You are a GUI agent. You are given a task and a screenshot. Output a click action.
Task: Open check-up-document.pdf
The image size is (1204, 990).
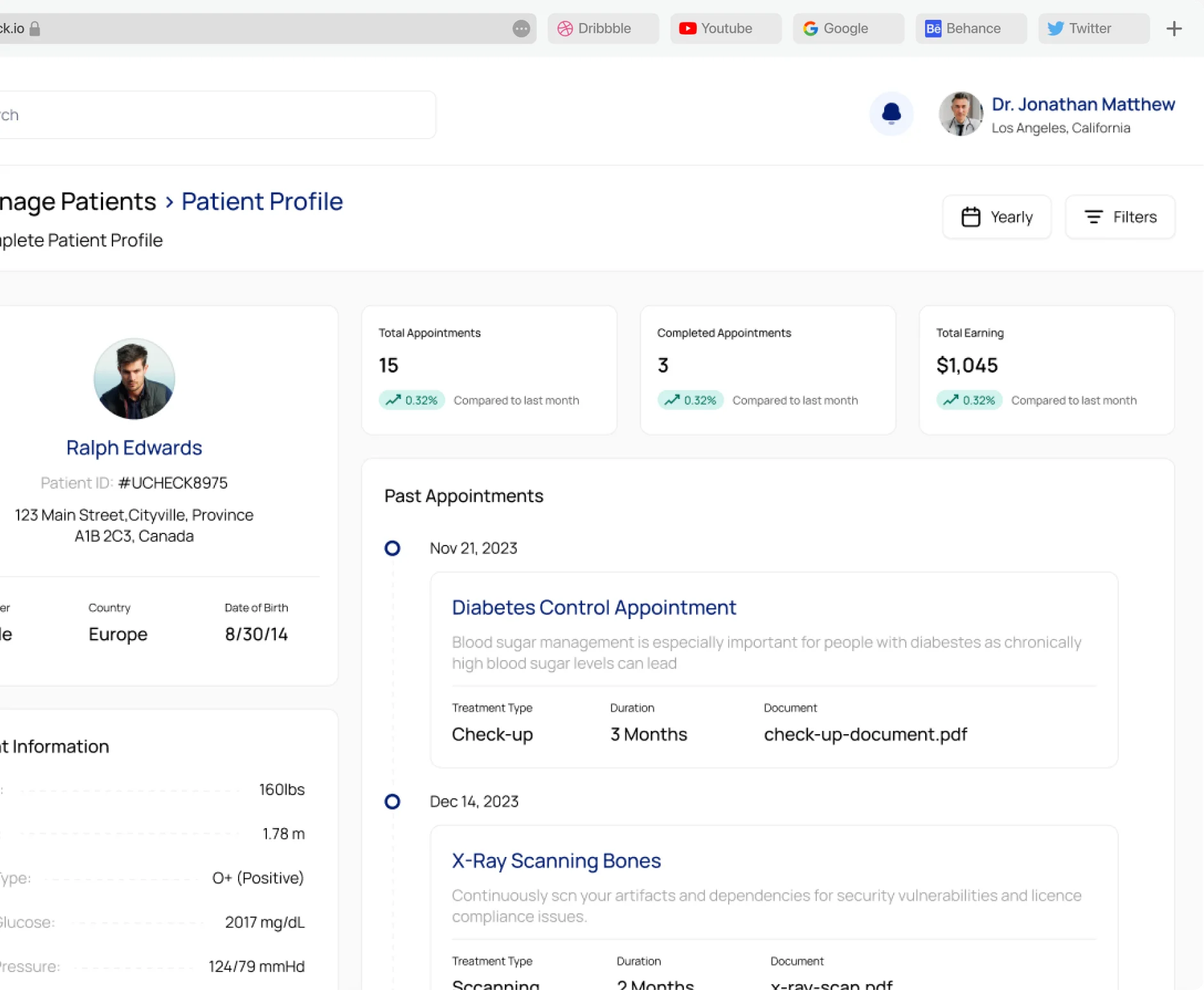[x=865, y=734]
